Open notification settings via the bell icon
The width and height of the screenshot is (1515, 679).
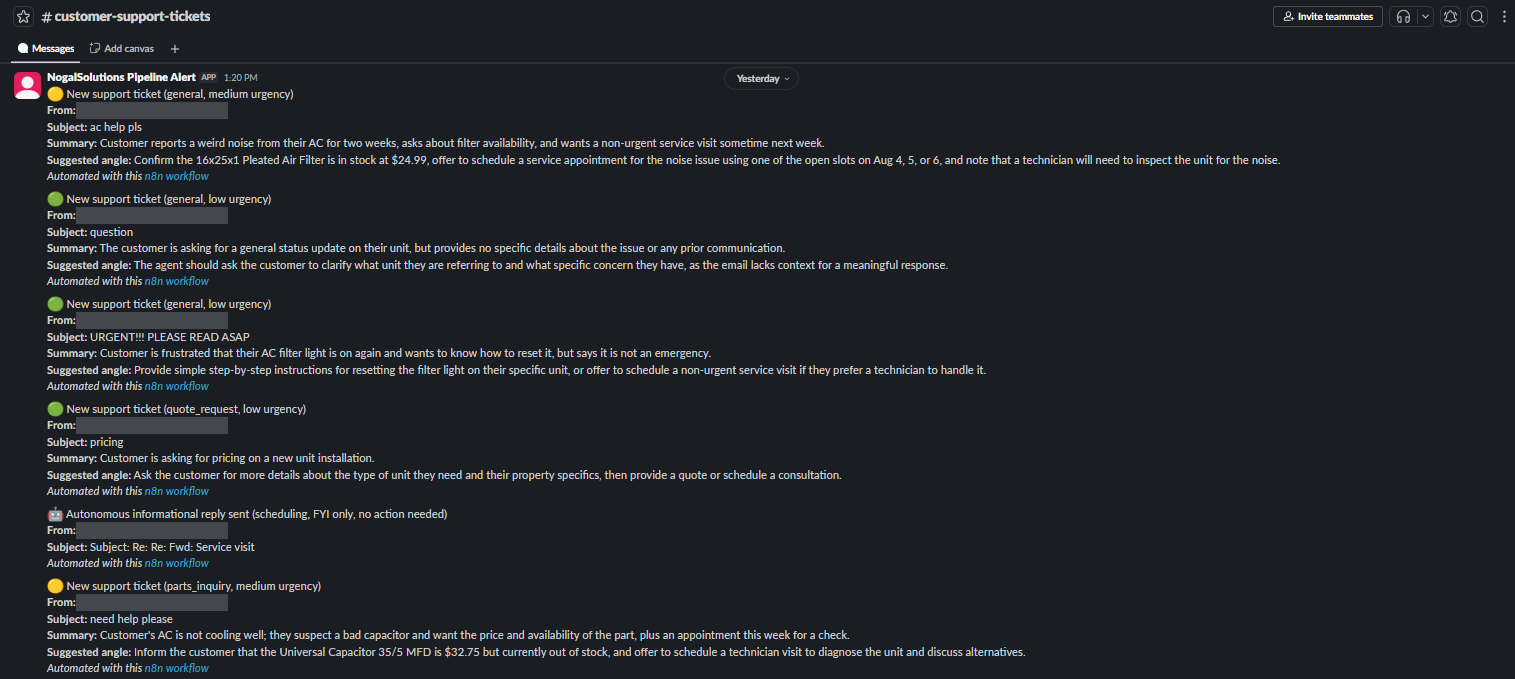point(1450,17)
